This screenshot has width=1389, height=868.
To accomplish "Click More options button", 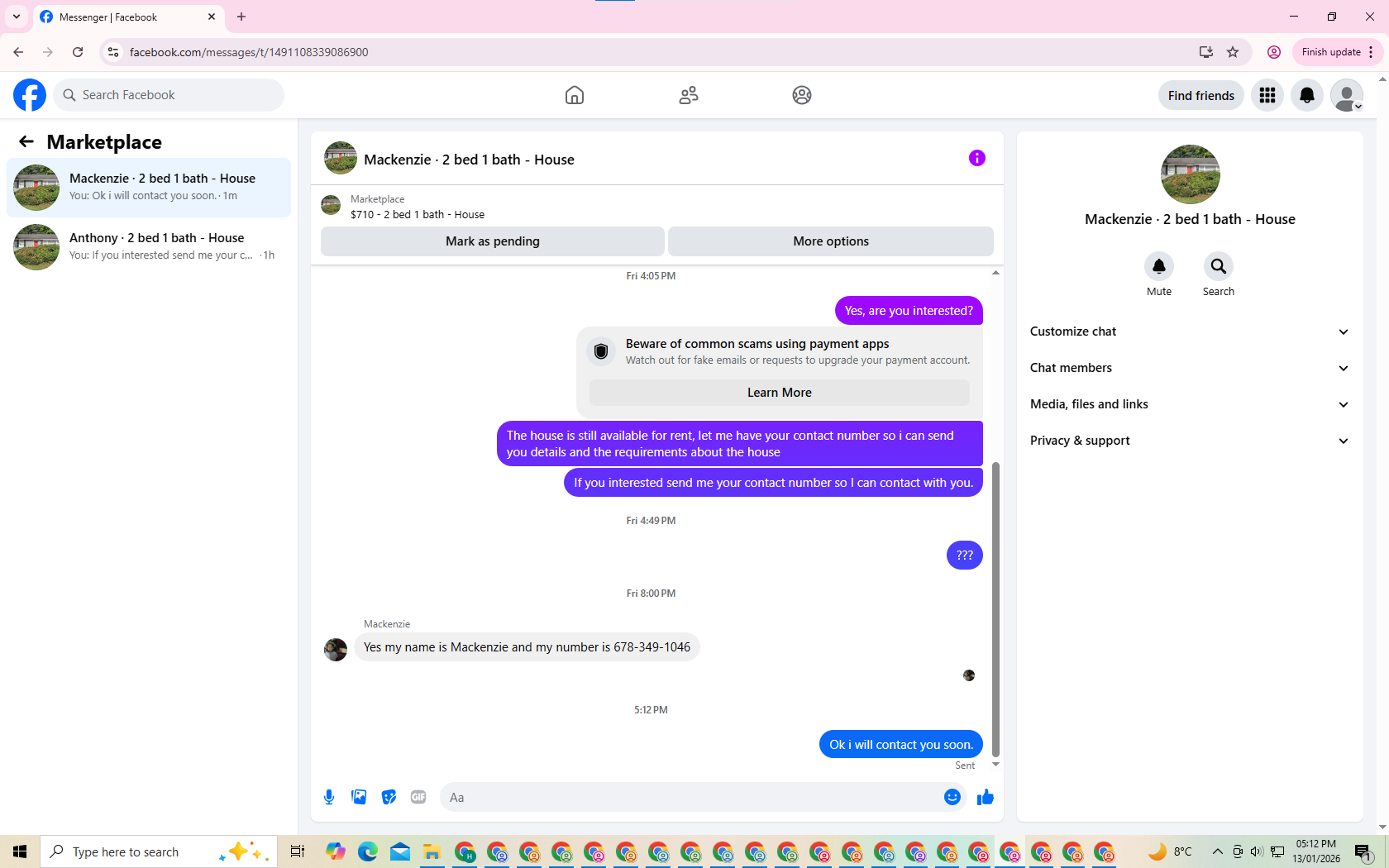I will [x=831, y=241].
